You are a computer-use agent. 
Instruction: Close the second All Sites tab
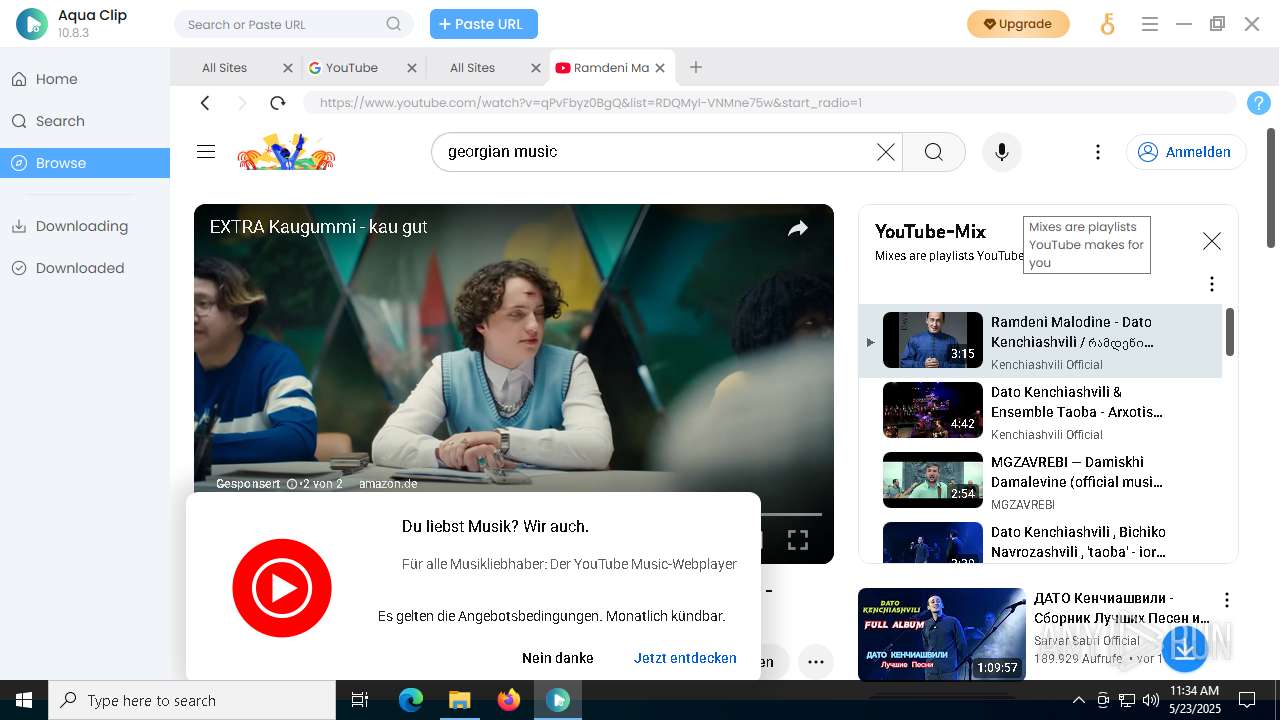tap(536, 68)
